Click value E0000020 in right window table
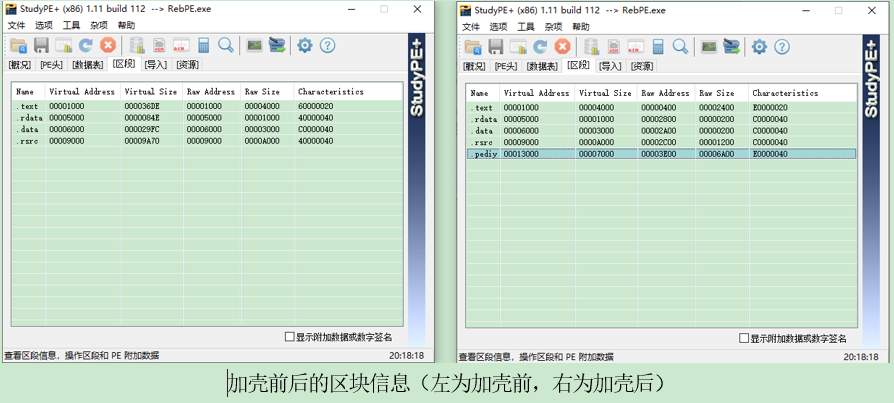Screen dimensions: 894x403 [770, 108]
